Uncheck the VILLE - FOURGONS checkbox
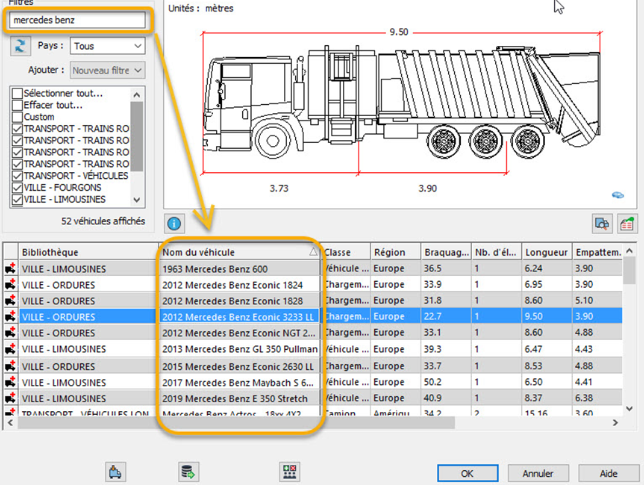The width and height of the screenshot is (644, 485). pyautogui.click(x=17, y=188)
